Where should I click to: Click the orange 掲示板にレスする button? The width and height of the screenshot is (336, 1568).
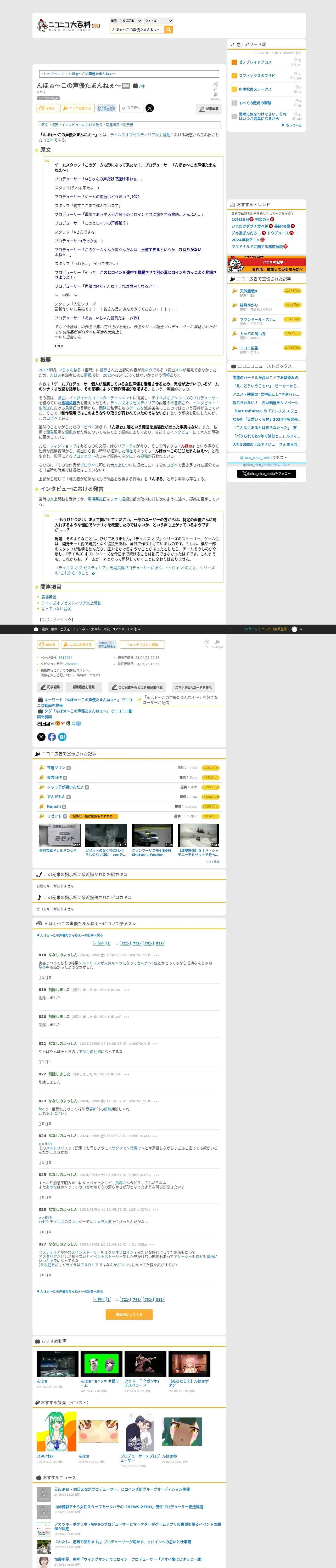pos(129,1315)
